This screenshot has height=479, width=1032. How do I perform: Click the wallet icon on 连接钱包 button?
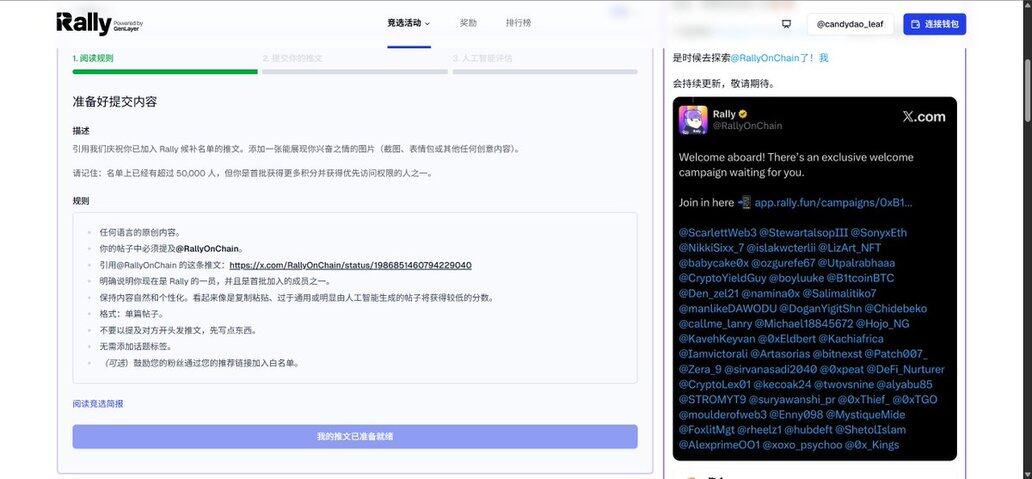915,24
